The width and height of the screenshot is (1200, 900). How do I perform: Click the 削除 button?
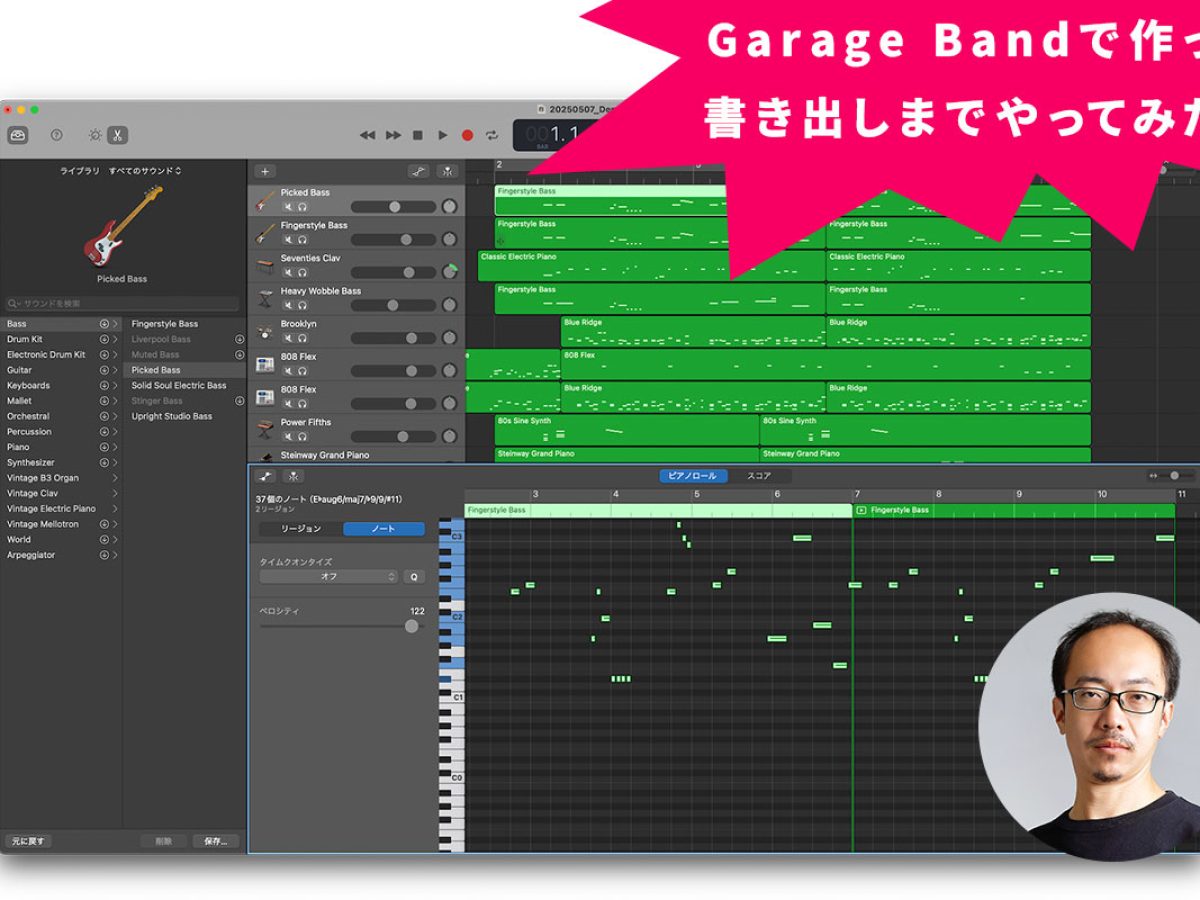pyautogui.click(x=164, y=841)
